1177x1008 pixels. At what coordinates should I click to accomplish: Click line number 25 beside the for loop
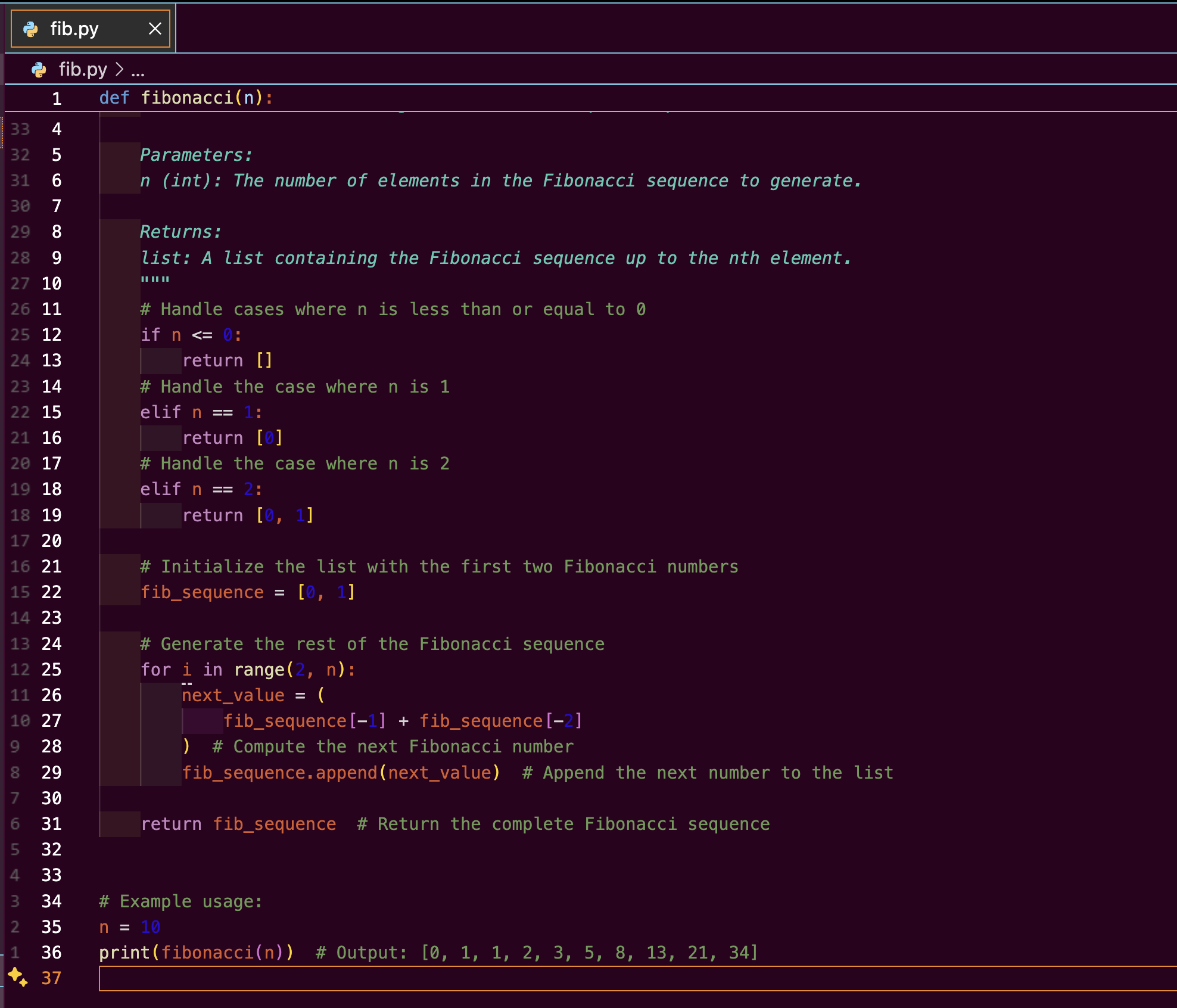51,670
